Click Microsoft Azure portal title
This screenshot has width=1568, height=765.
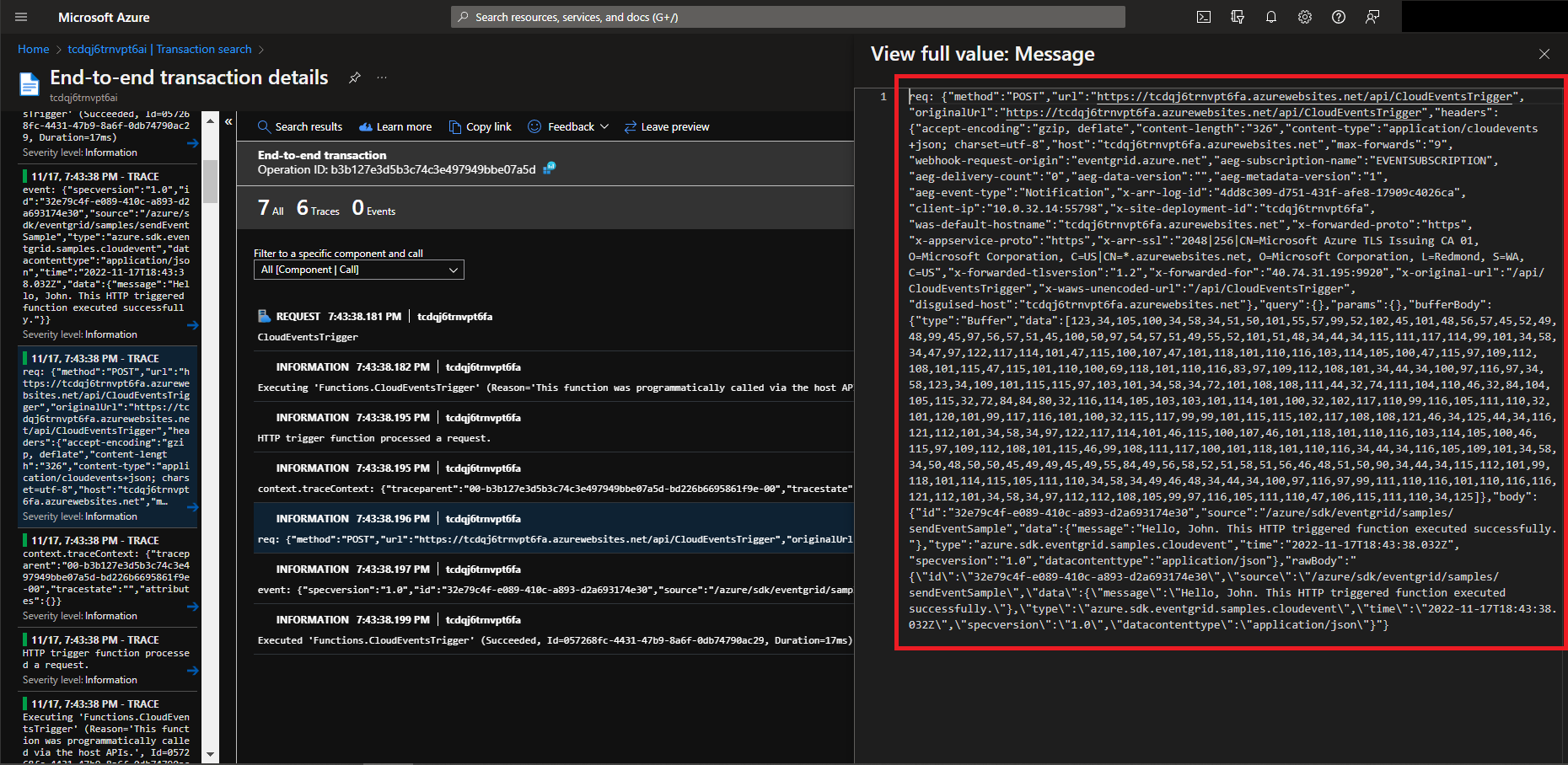coord(104,17)
